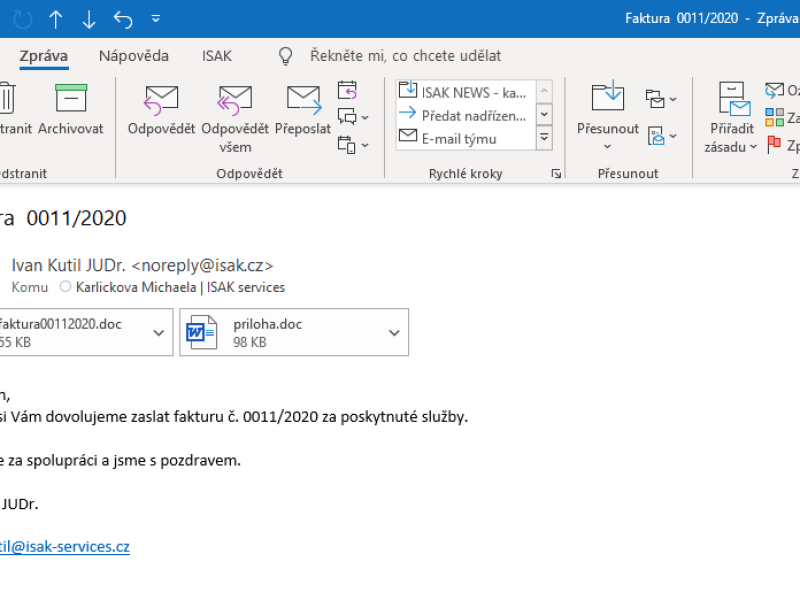Viewport: 800px width, 600px height.
Task: Open the Nápověda tab
Action: pos(134,56)
